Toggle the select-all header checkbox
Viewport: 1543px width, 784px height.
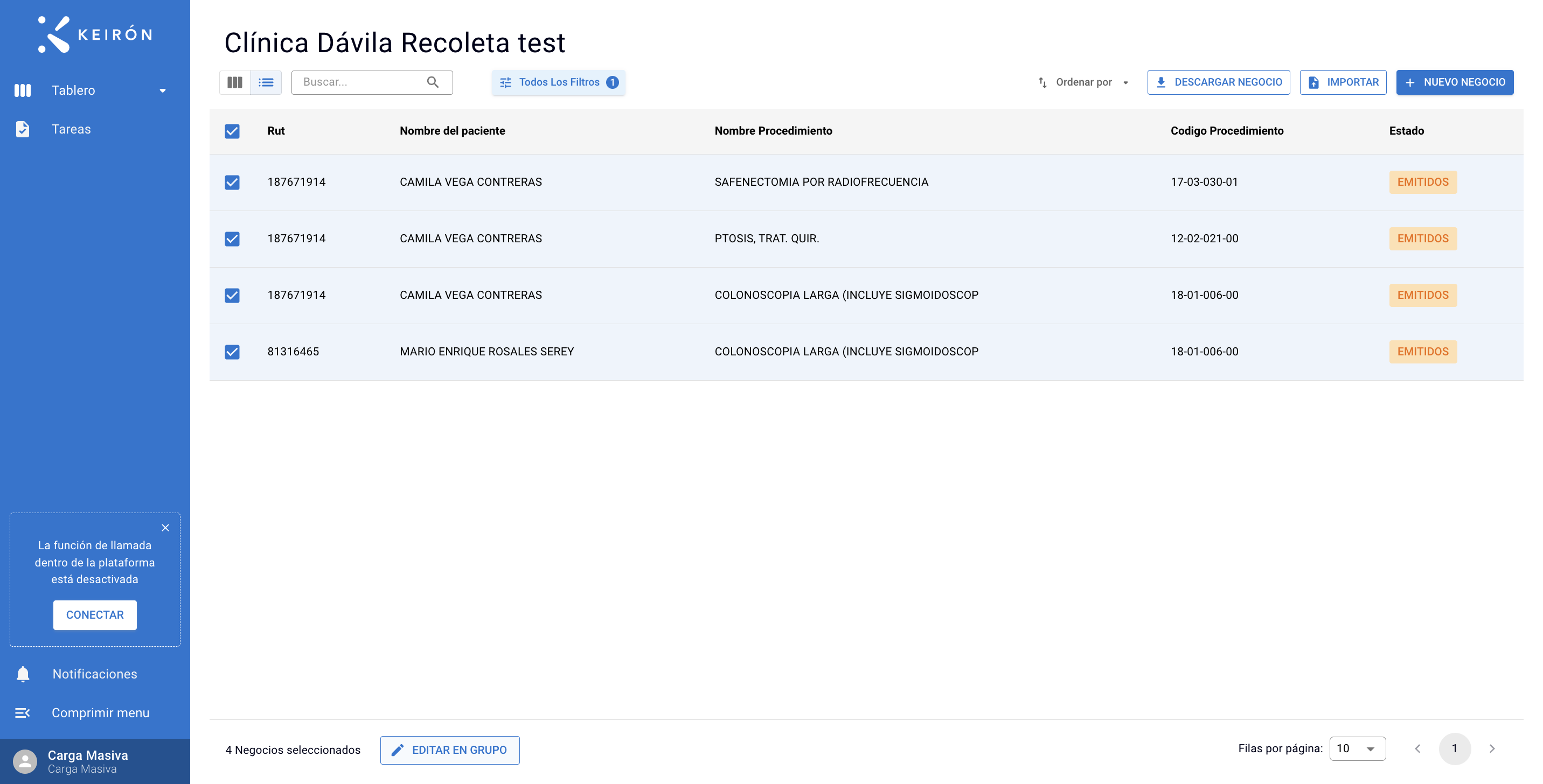coord(232,131)
